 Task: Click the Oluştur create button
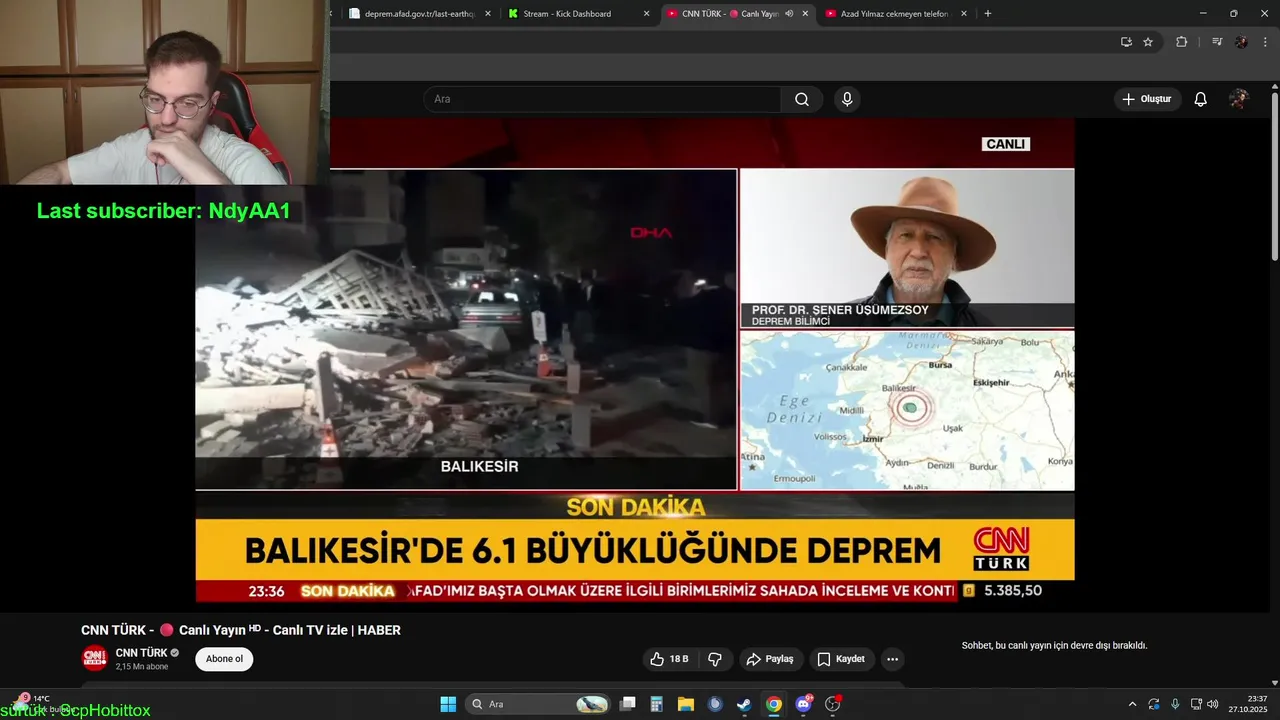1147,99
